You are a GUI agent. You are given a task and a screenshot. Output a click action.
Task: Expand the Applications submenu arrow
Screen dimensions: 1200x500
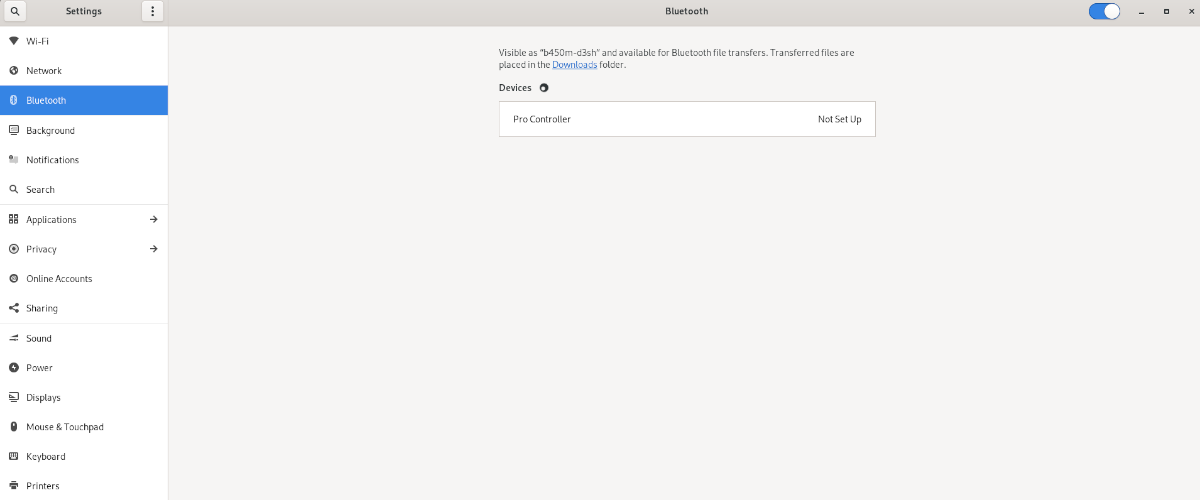click(x=154, y=219)
